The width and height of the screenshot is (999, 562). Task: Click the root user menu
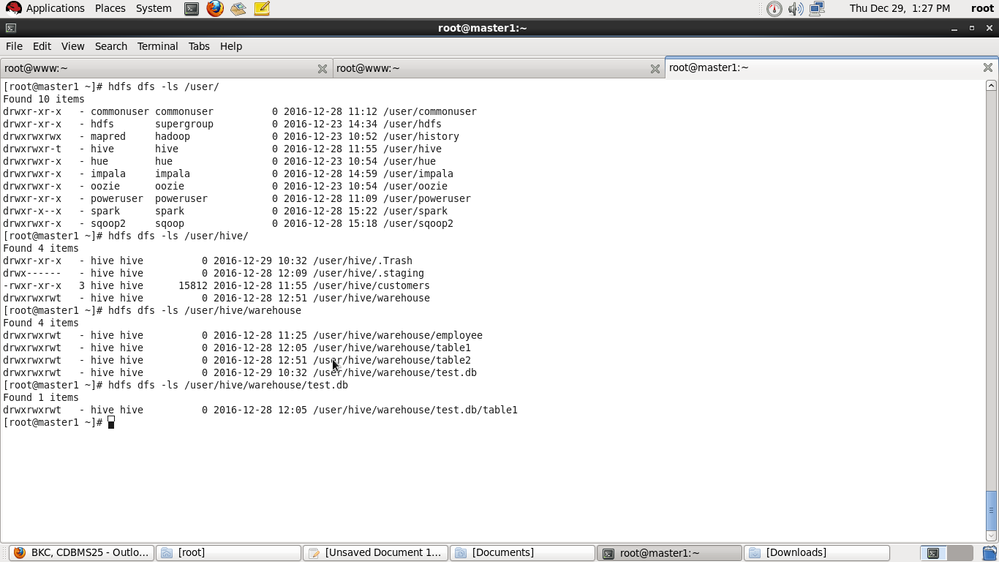click(x=982, y=8)
